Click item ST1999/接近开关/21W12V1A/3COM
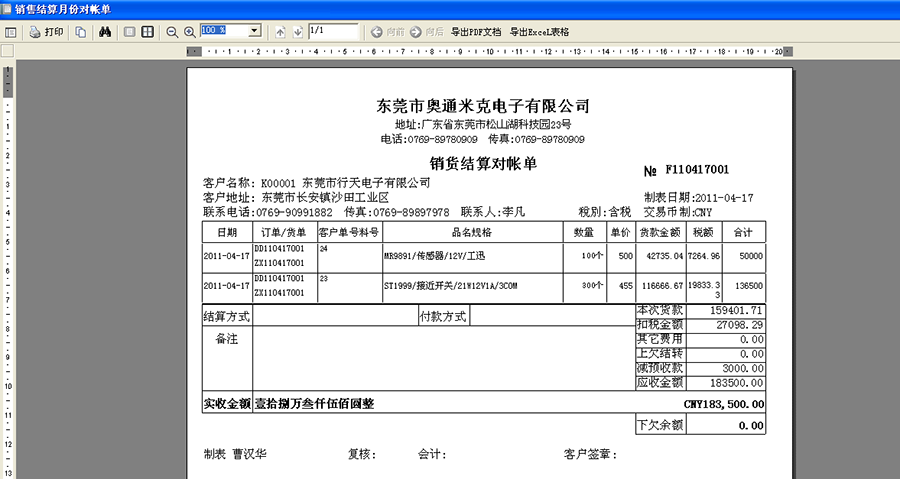This screenshot has width=900, height=479. tap(451, 286)
